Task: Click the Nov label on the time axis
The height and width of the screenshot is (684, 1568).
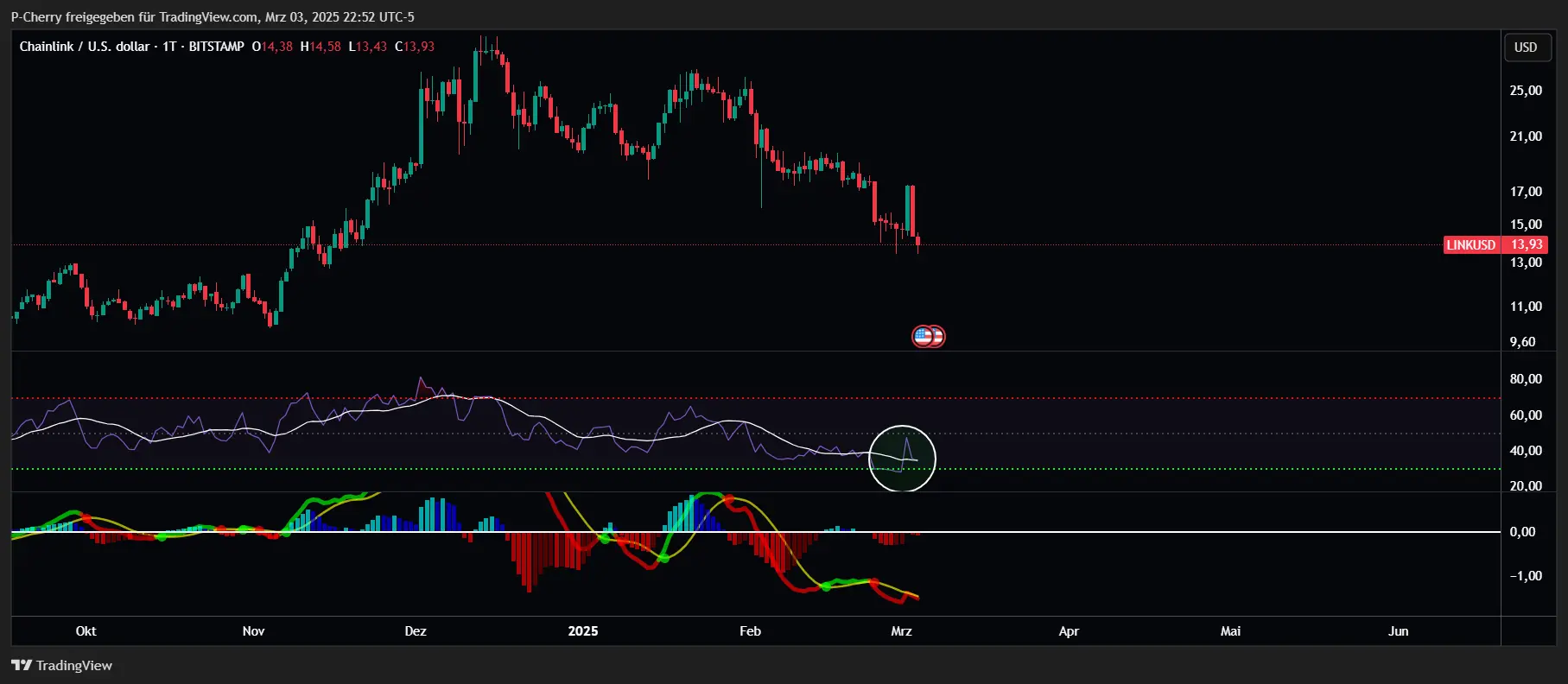Action: [253, 631]
